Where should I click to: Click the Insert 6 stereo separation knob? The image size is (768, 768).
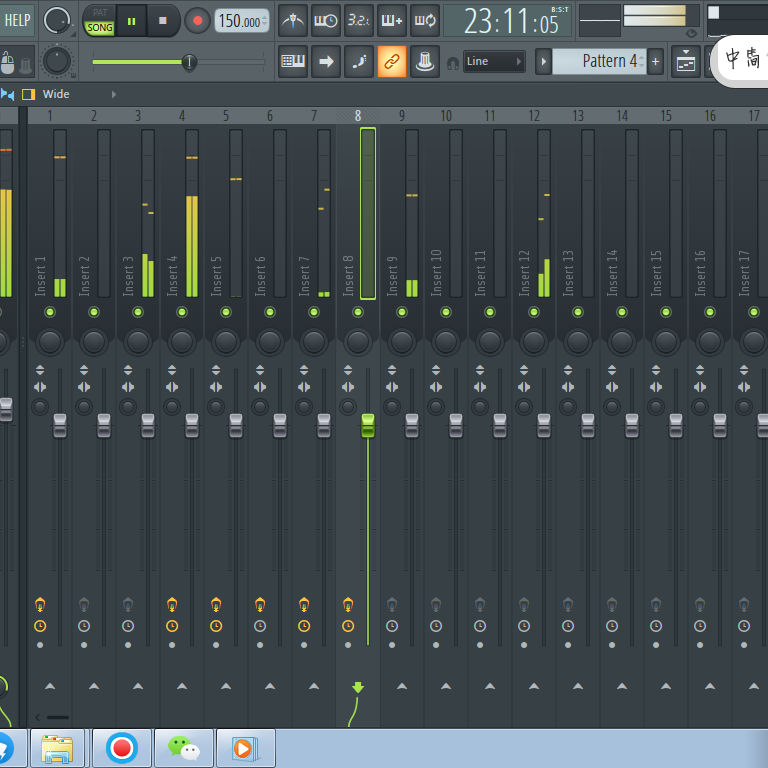(260, 407)
